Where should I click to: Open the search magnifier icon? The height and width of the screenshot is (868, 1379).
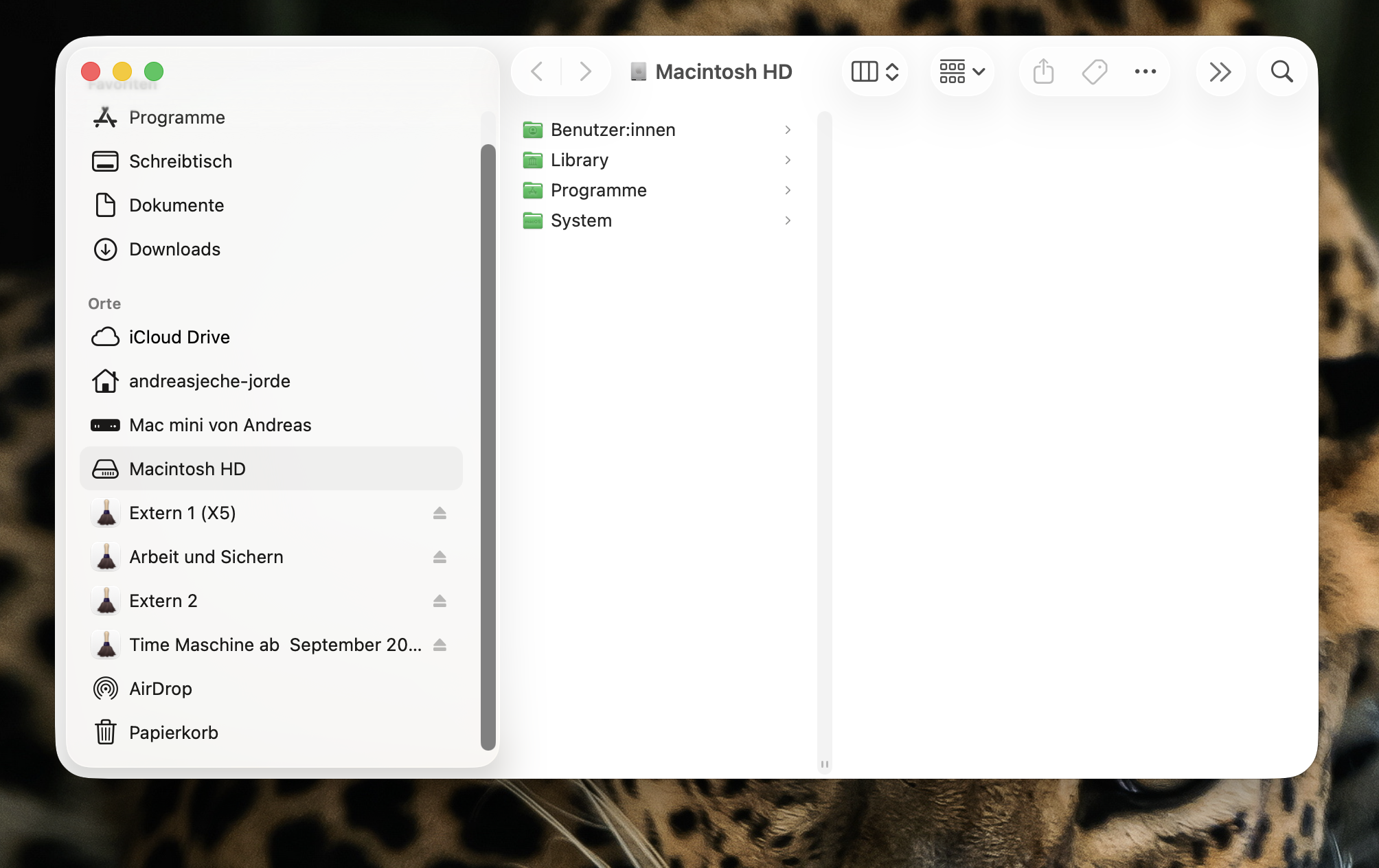1281,71
